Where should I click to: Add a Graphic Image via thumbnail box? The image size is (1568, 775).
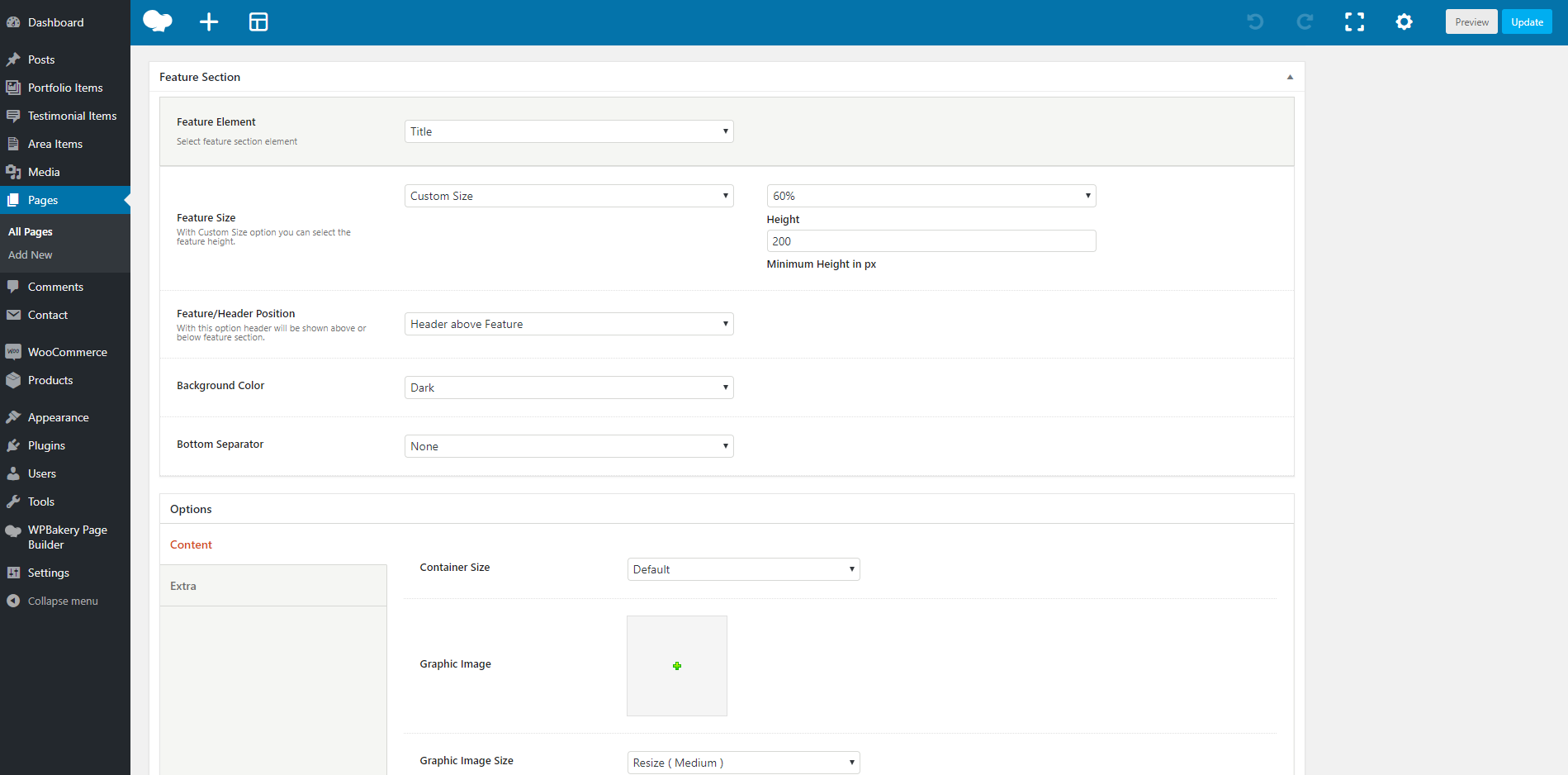[677, 666]
